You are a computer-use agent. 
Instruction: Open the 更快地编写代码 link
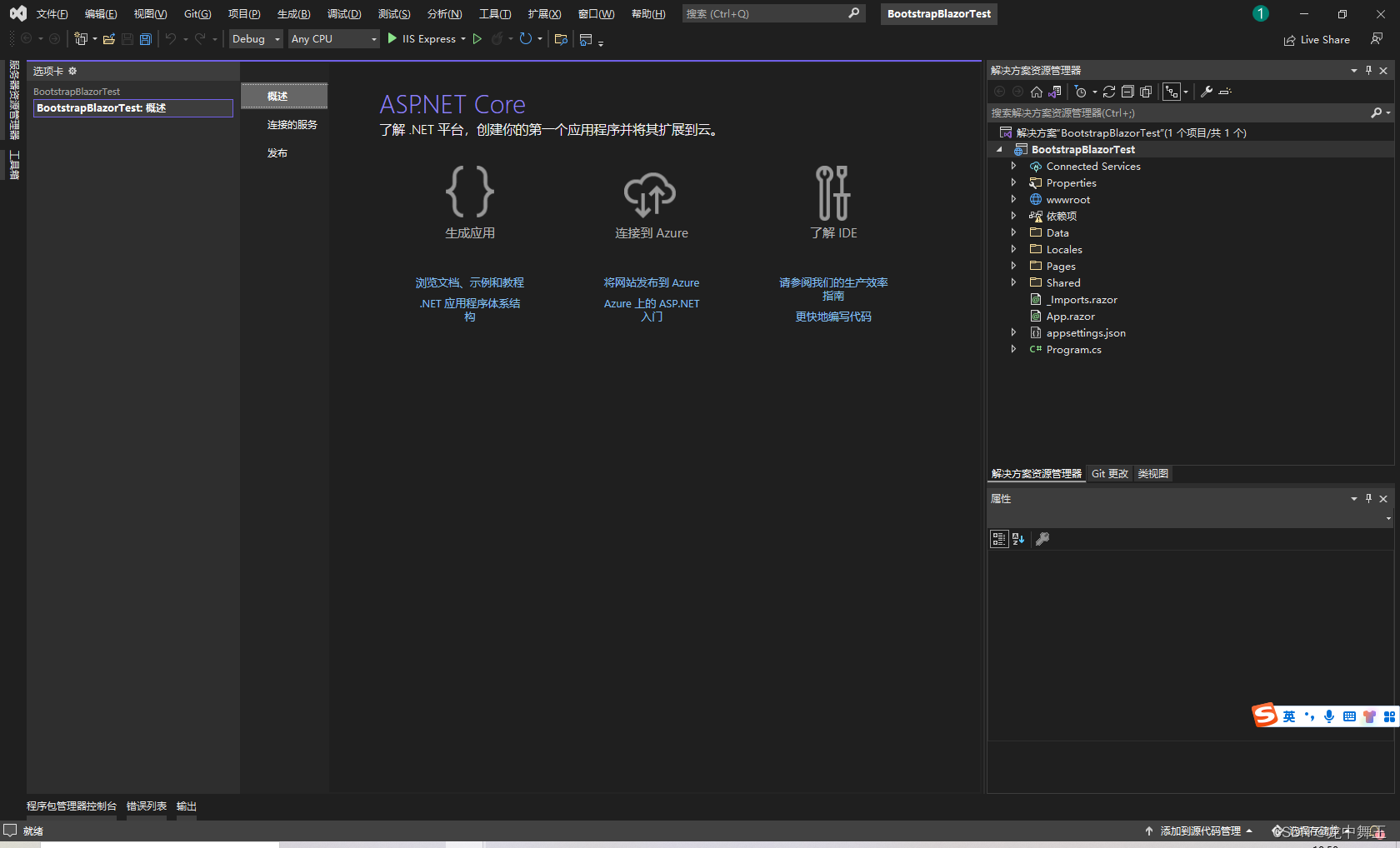[833, 317]
